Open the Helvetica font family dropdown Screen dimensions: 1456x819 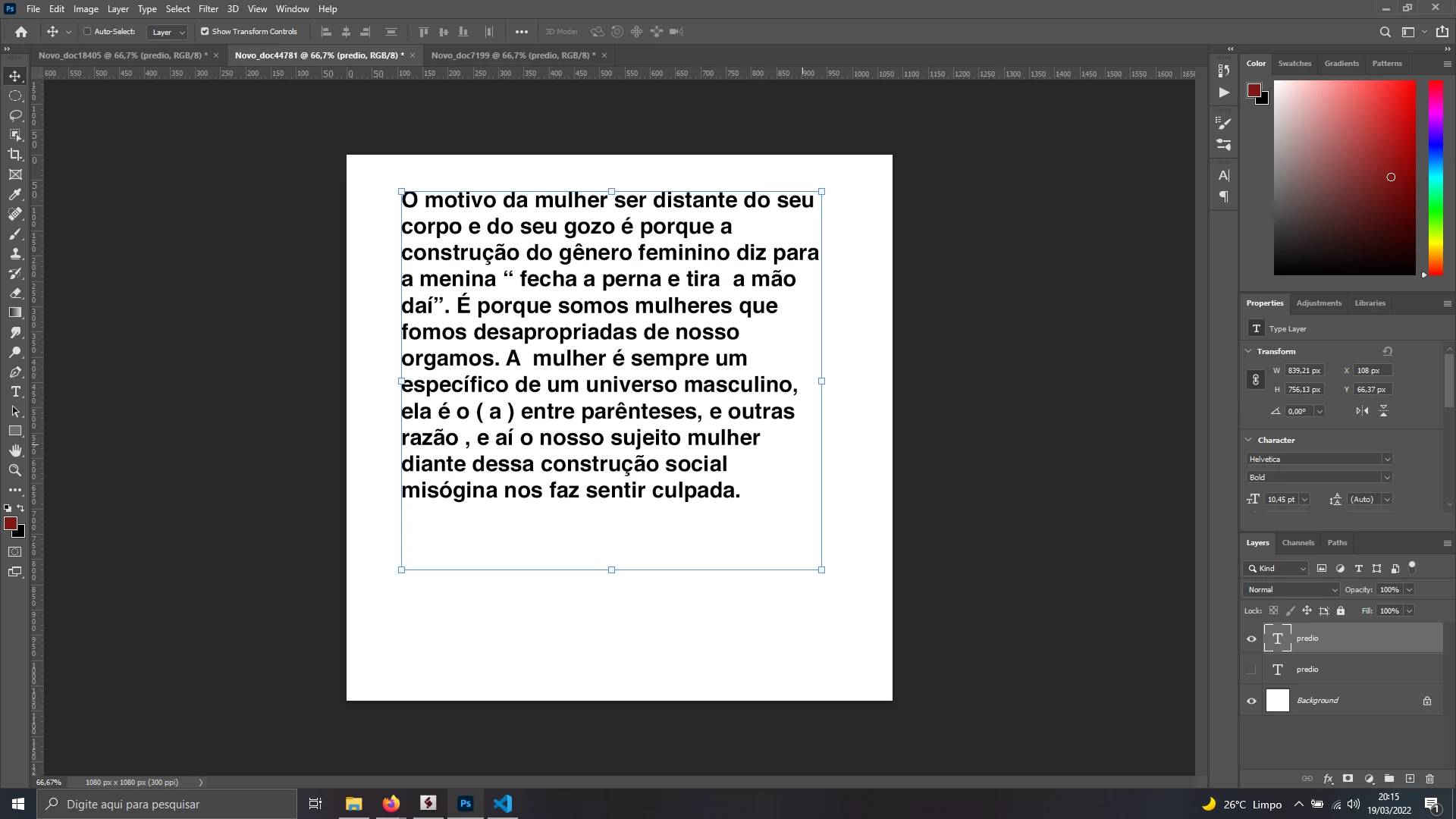[x=1387, y=460]
